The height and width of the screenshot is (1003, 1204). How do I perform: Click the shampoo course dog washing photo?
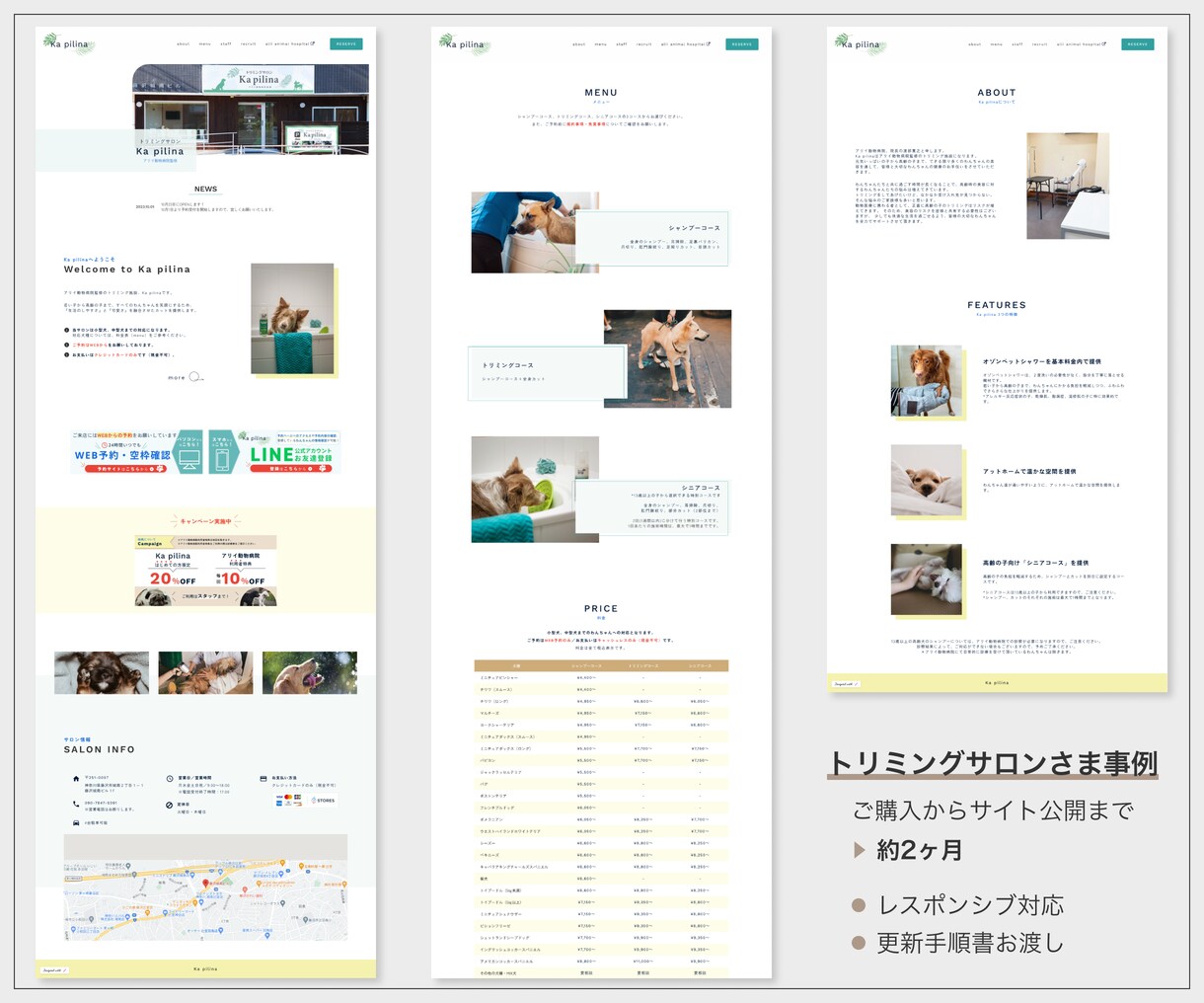click(535, 232)
